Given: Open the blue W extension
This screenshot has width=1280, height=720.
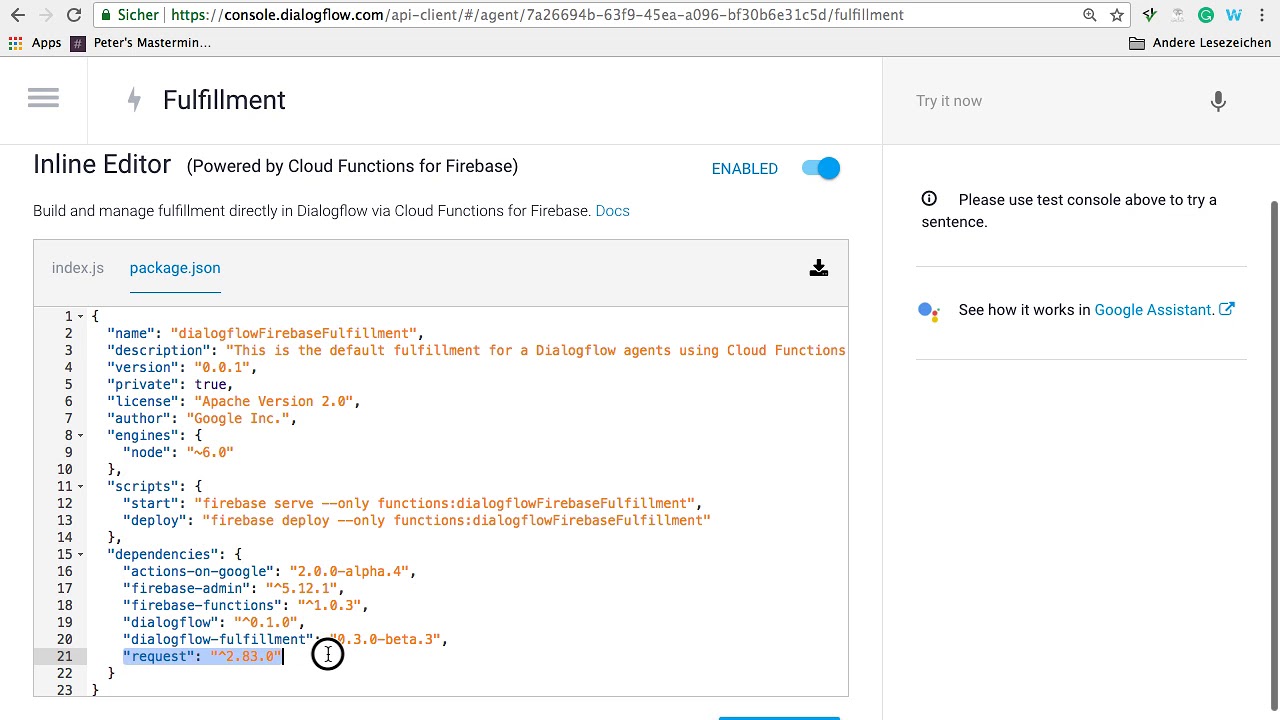Looking at the screenshot, I should pyautogui.click(x=1234, y=15).
